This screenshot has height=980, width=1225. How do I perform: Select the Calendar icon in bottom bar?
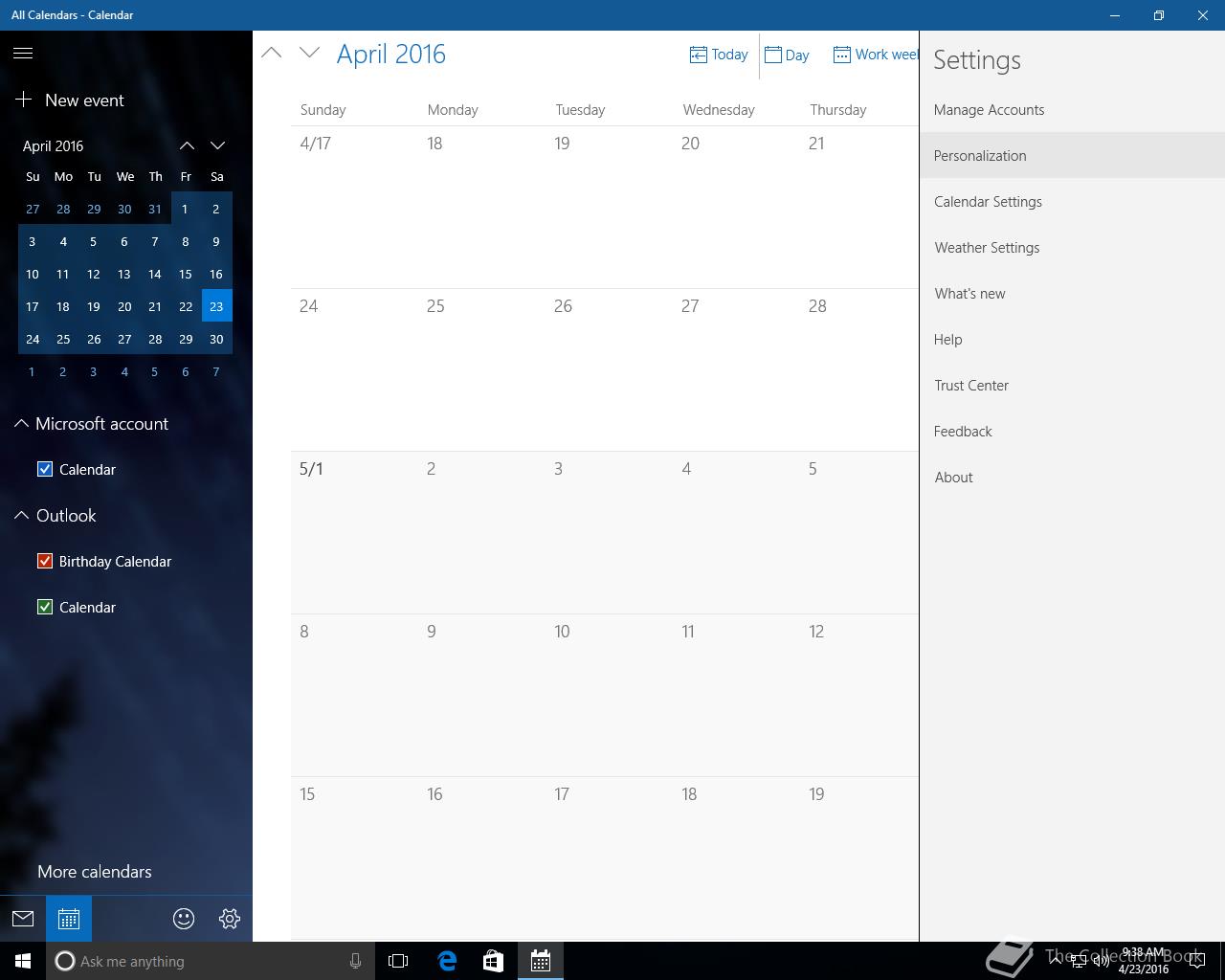point(69,919)
